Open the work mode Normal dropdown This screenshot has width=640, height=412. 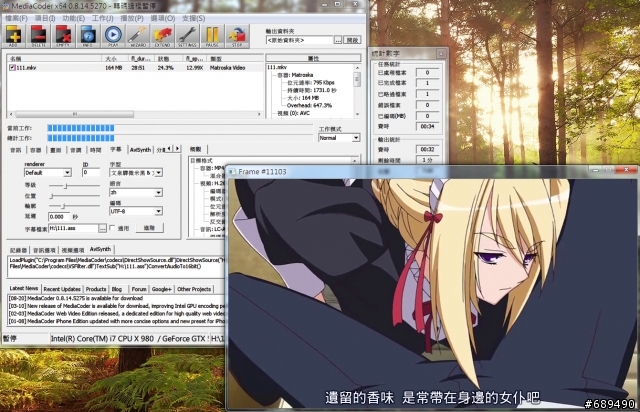pyautogui.click(x=356, y=138)
